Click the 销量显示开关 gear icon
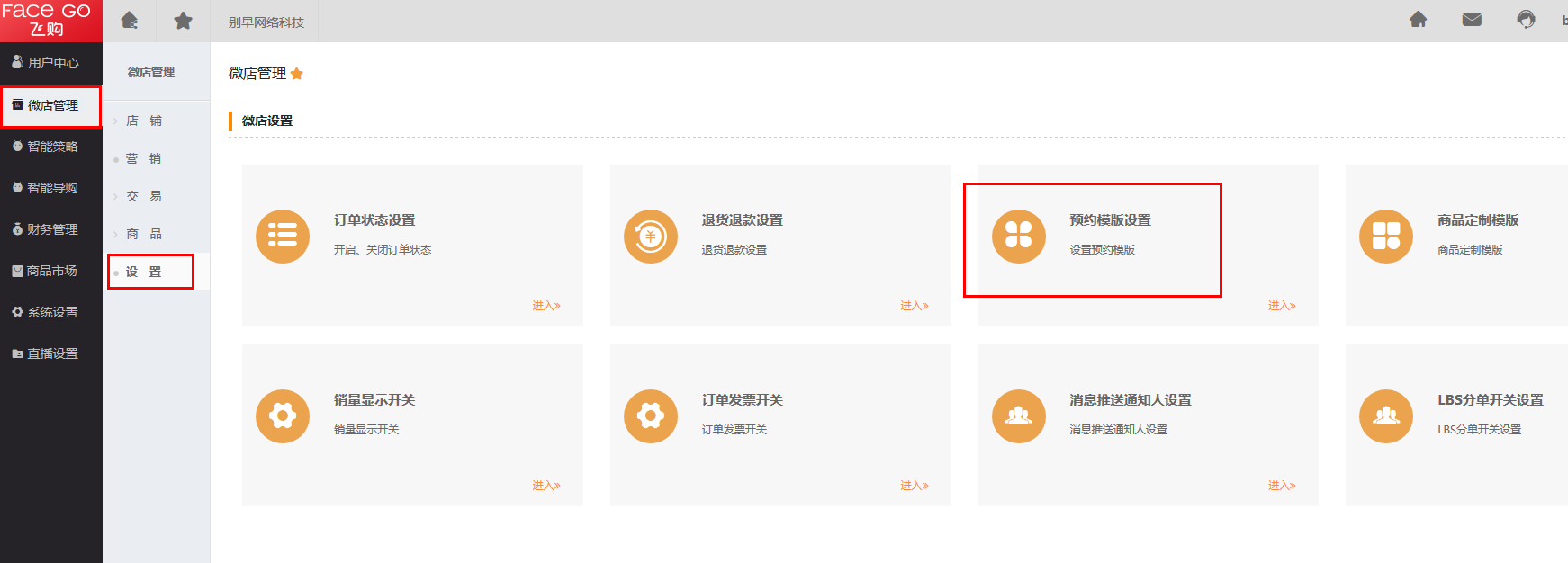Viewport: 1568px width, 563px height. coord(282,416)
